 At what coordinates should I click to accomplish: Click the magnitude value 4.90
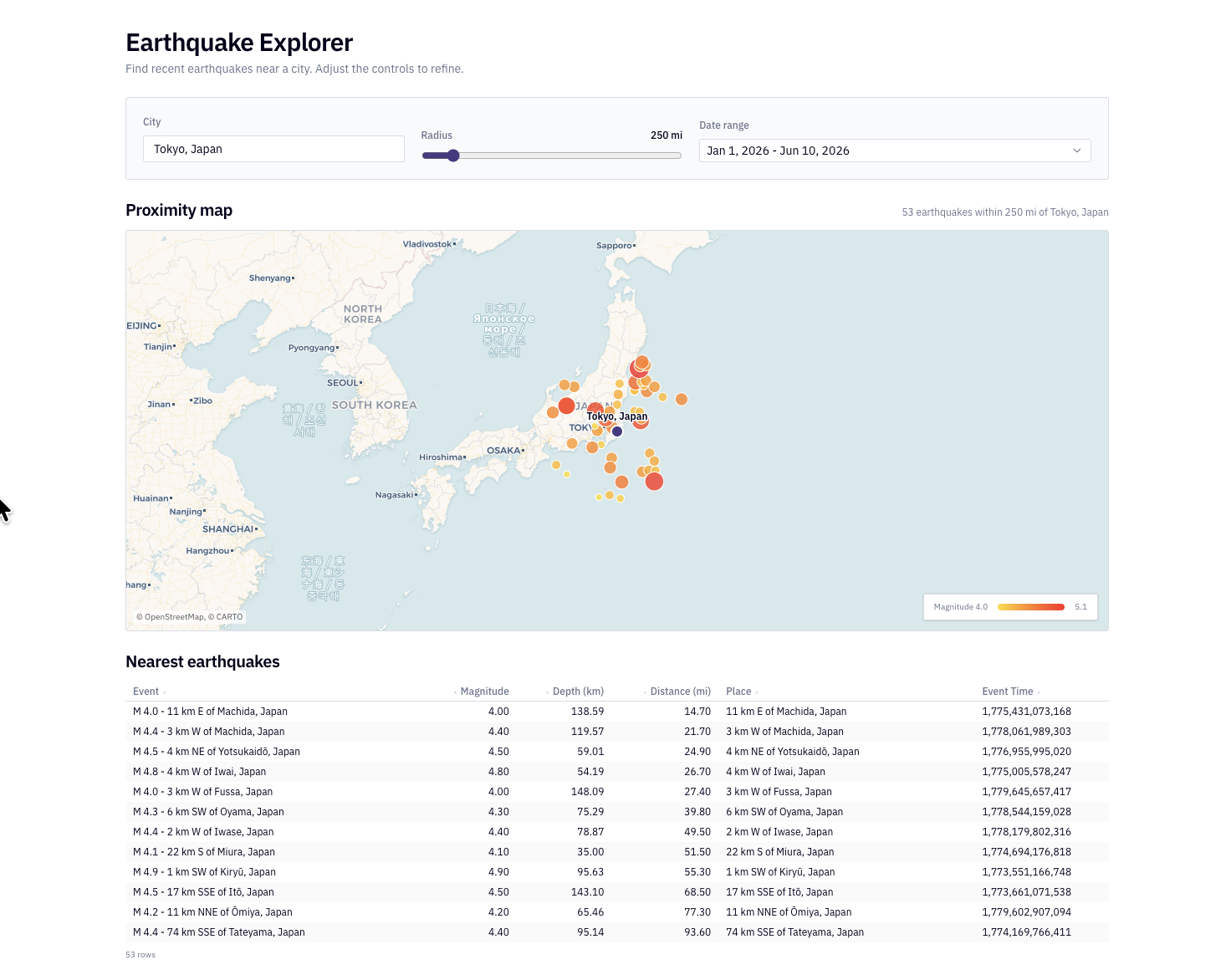(x=498, y=872)
